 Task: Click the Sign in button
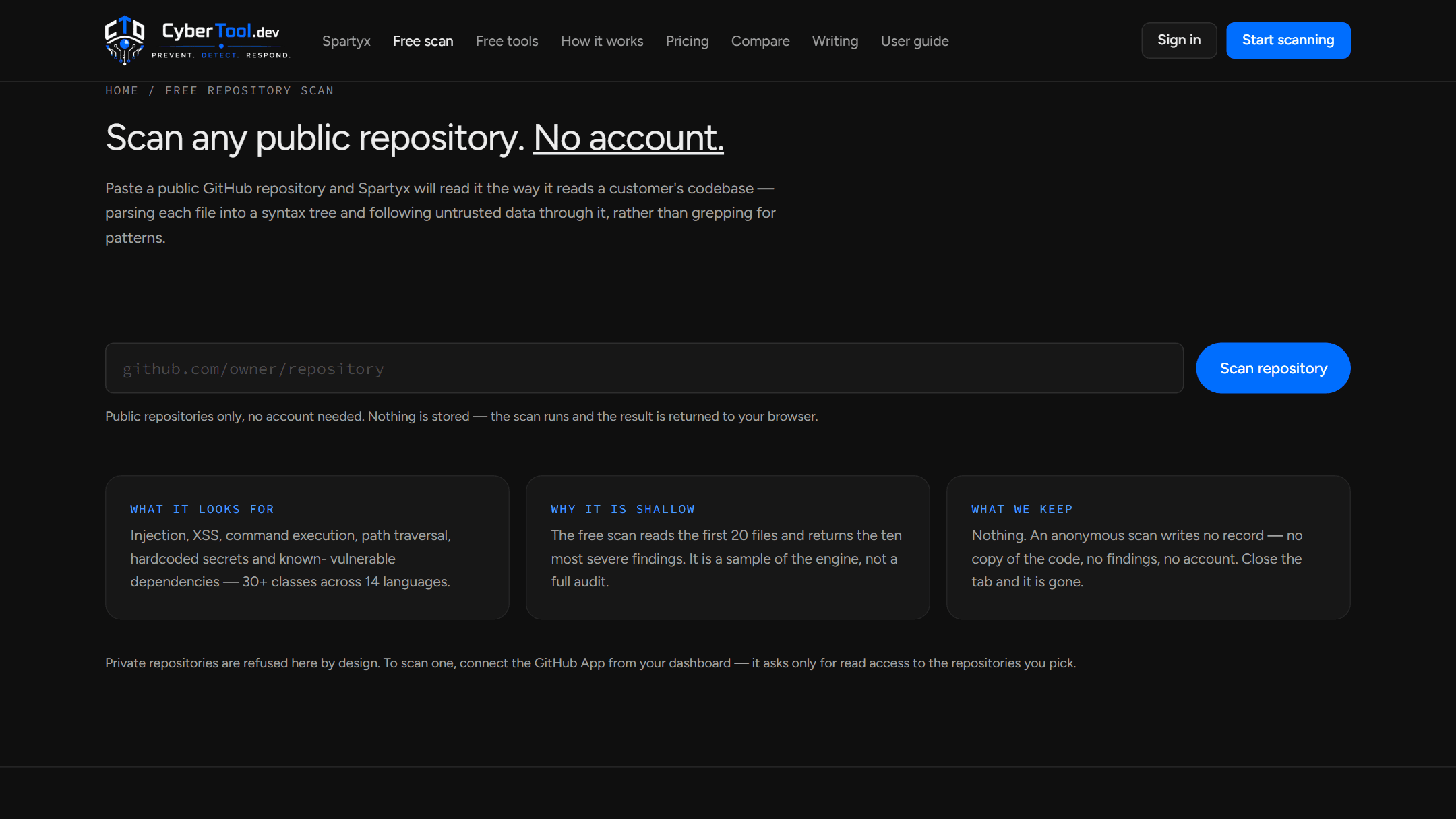pyautogui.click(x=1179, y=40)
